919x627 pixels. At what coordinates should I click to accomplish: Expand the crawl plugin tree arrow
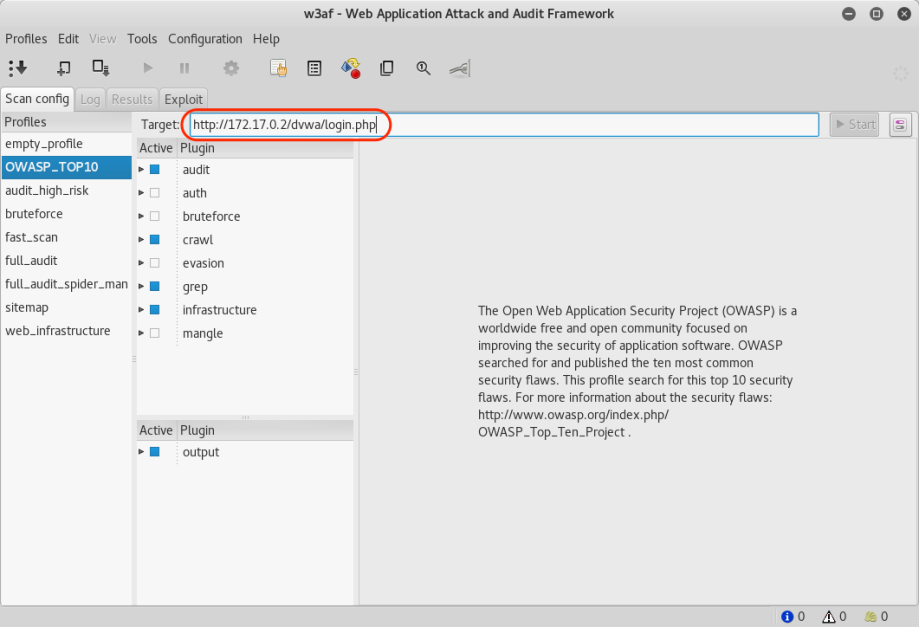coord(141,239)
